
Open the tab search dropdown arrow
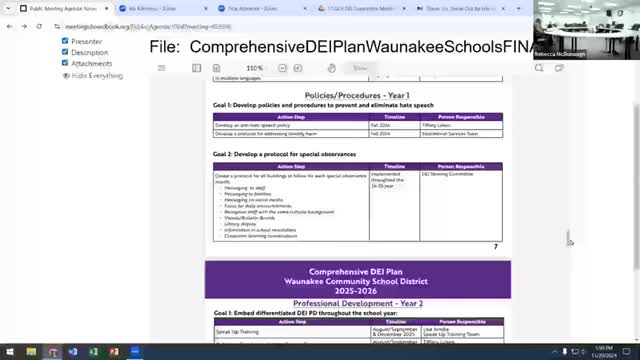pos(8,9)
